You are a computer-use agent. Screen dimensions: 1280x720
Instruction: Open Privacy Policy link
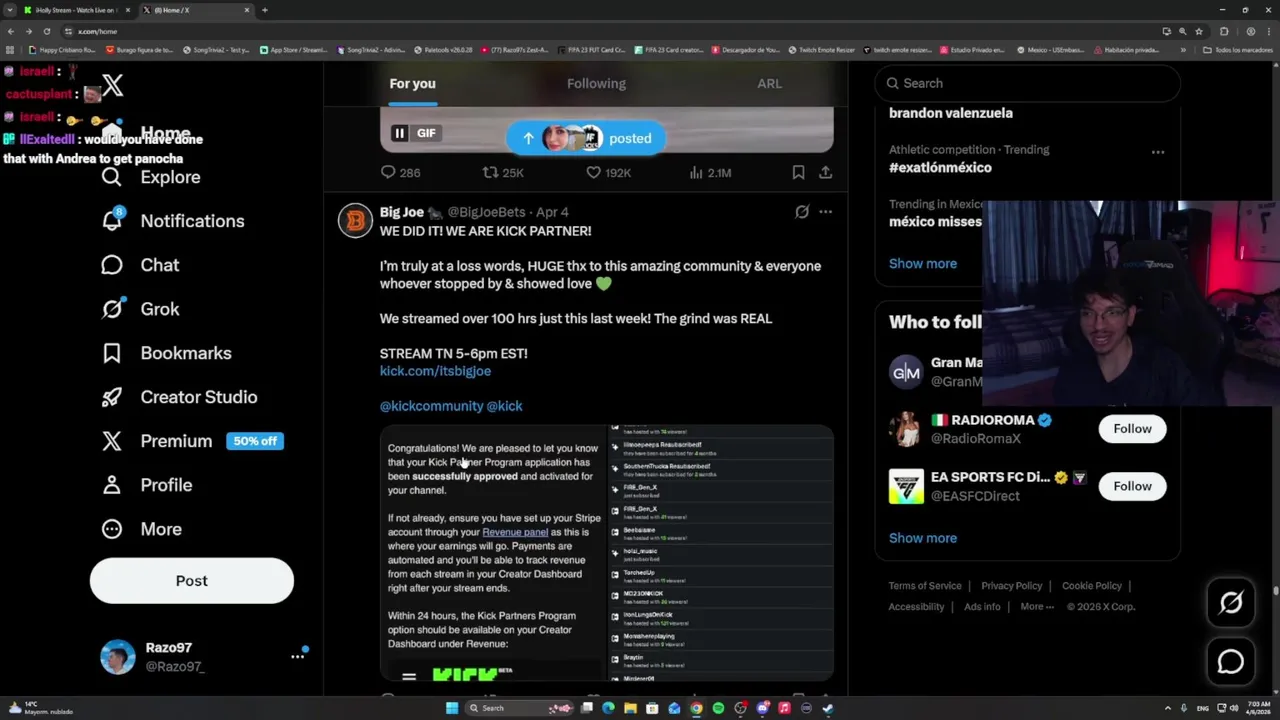[x=1011, y=586]
